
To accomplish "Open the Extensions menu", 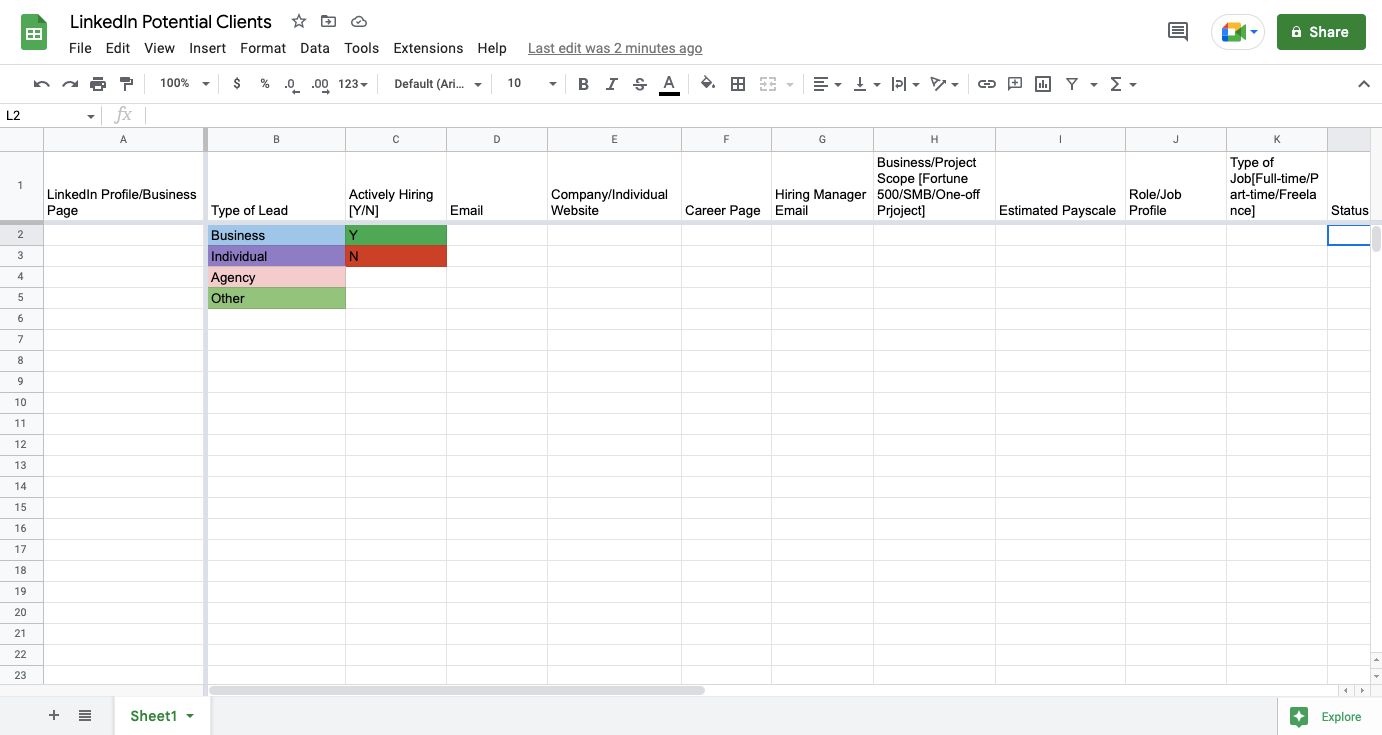I will tap(428, 48).
